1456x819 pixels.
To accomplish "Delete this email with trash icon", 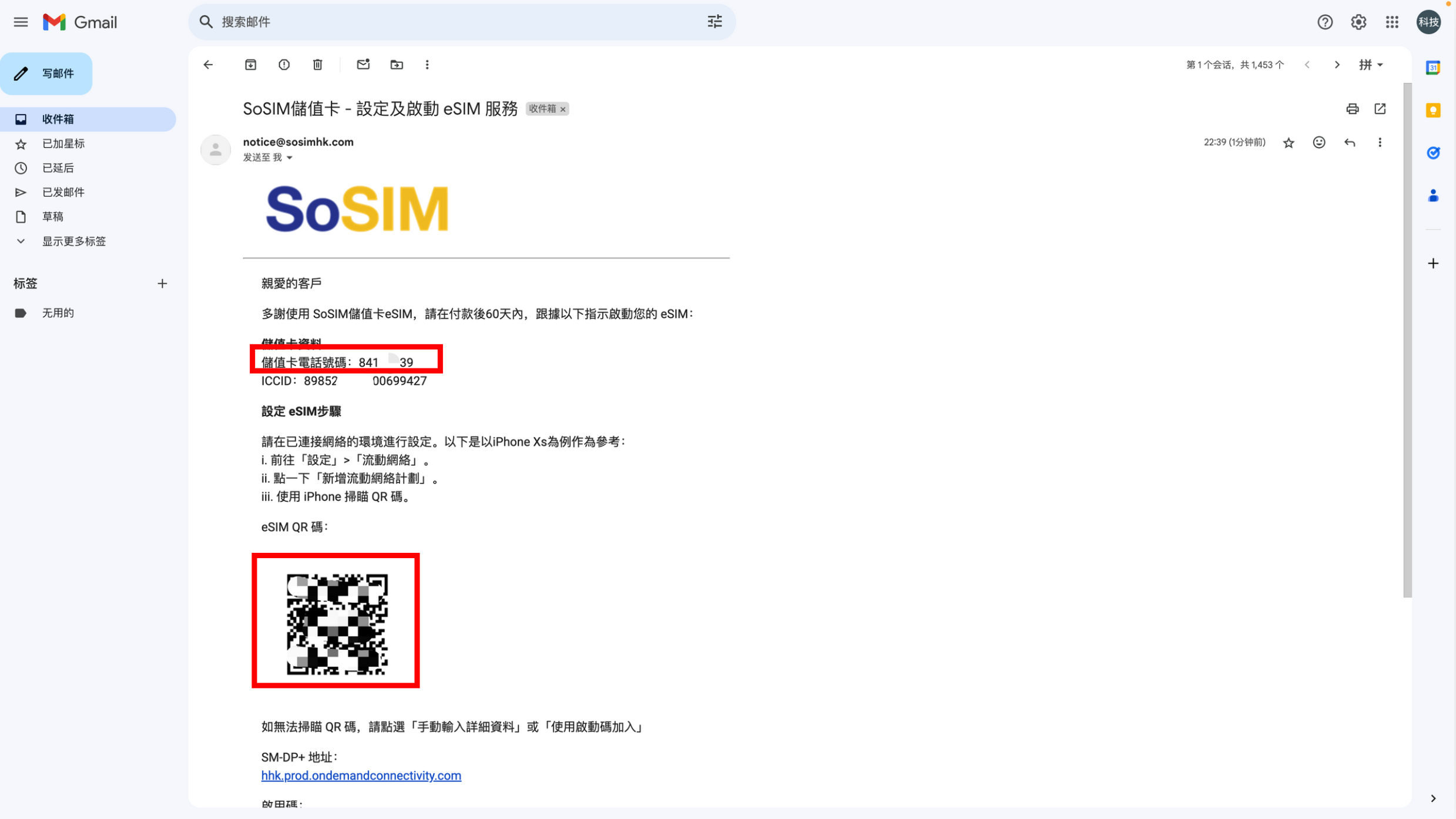I will 317,65.
